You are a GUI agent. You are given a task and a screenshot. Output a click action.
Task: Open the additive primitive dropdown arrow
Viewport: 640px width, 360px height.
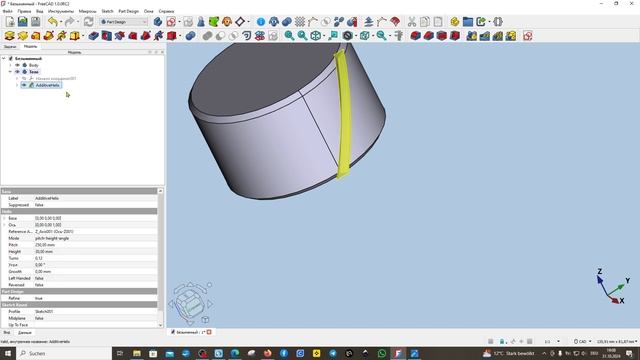[83, 36]
